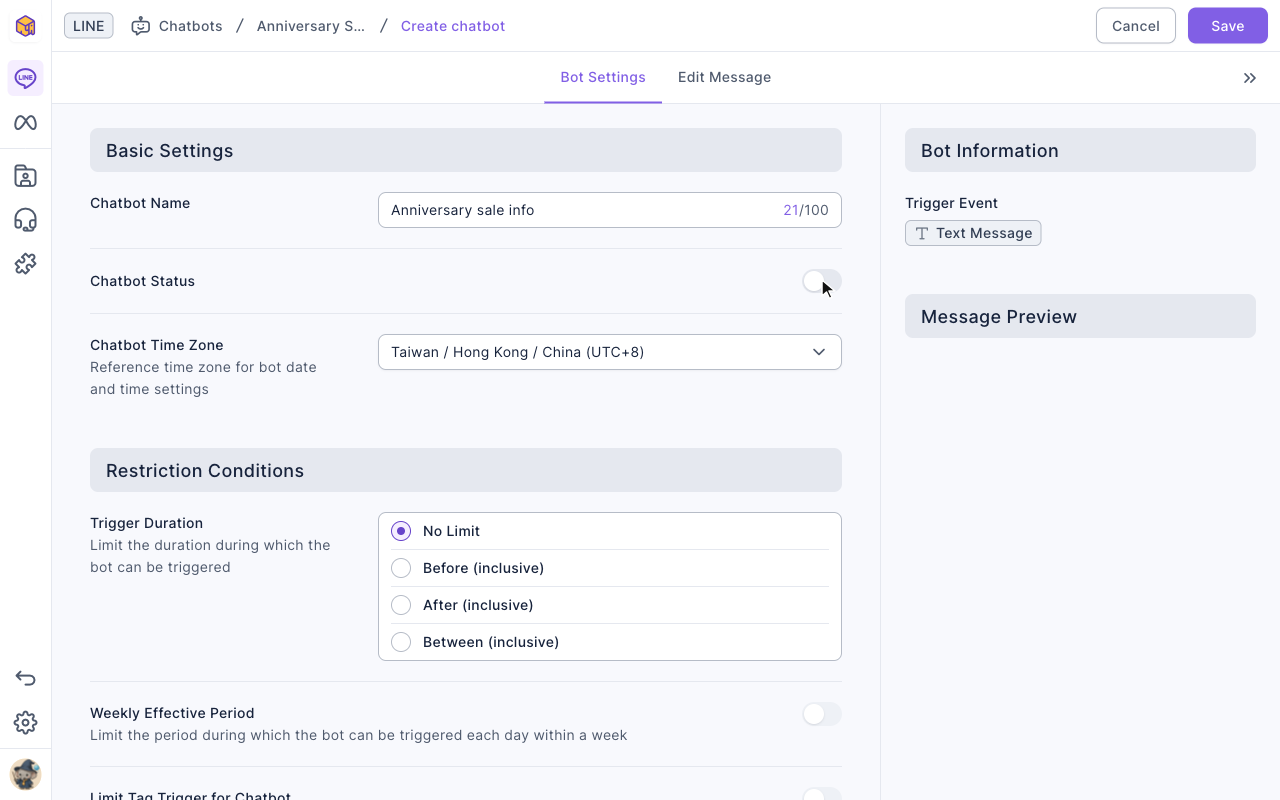Click the Message Preview panel header
Image resolution: width=1280 pixels, height=800 pixels.
pos(1080,316)
